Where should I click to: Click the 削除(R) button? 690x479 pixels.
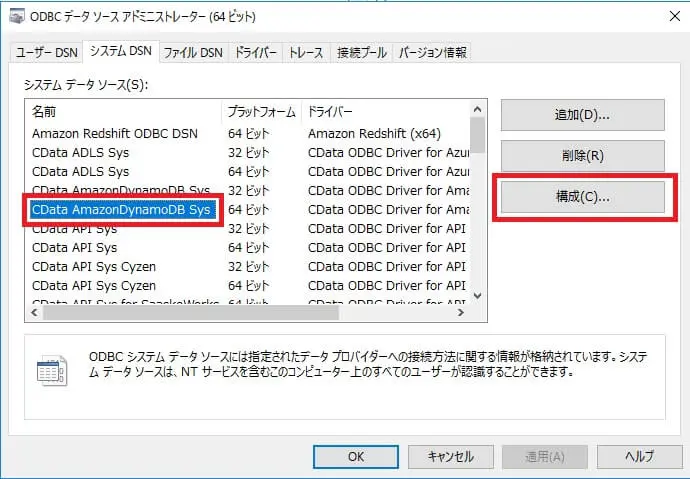click(582, 156)
